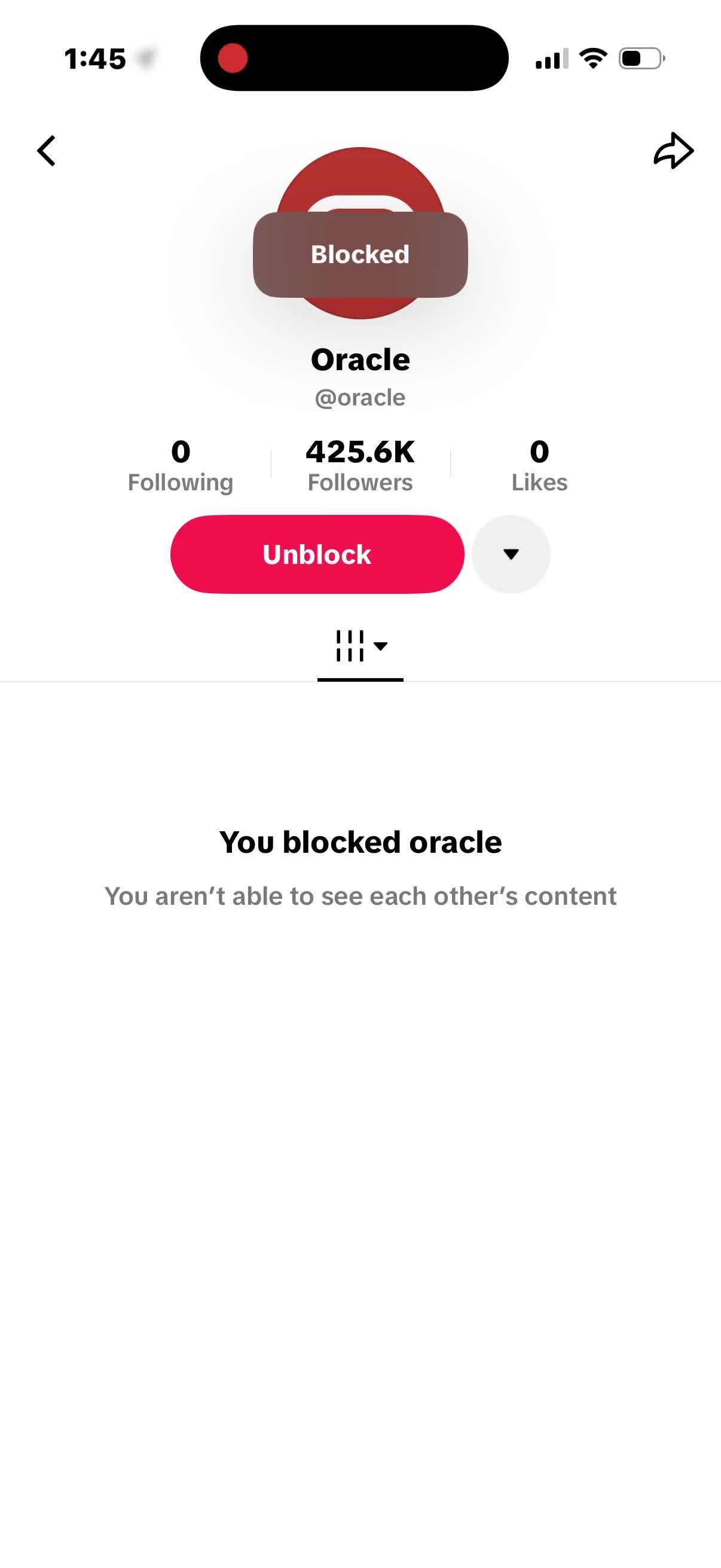The width and height of the screenshot is (721, 1568).
Task: Tap the 'You blocked oracle' heading
Action: point(360,843)
